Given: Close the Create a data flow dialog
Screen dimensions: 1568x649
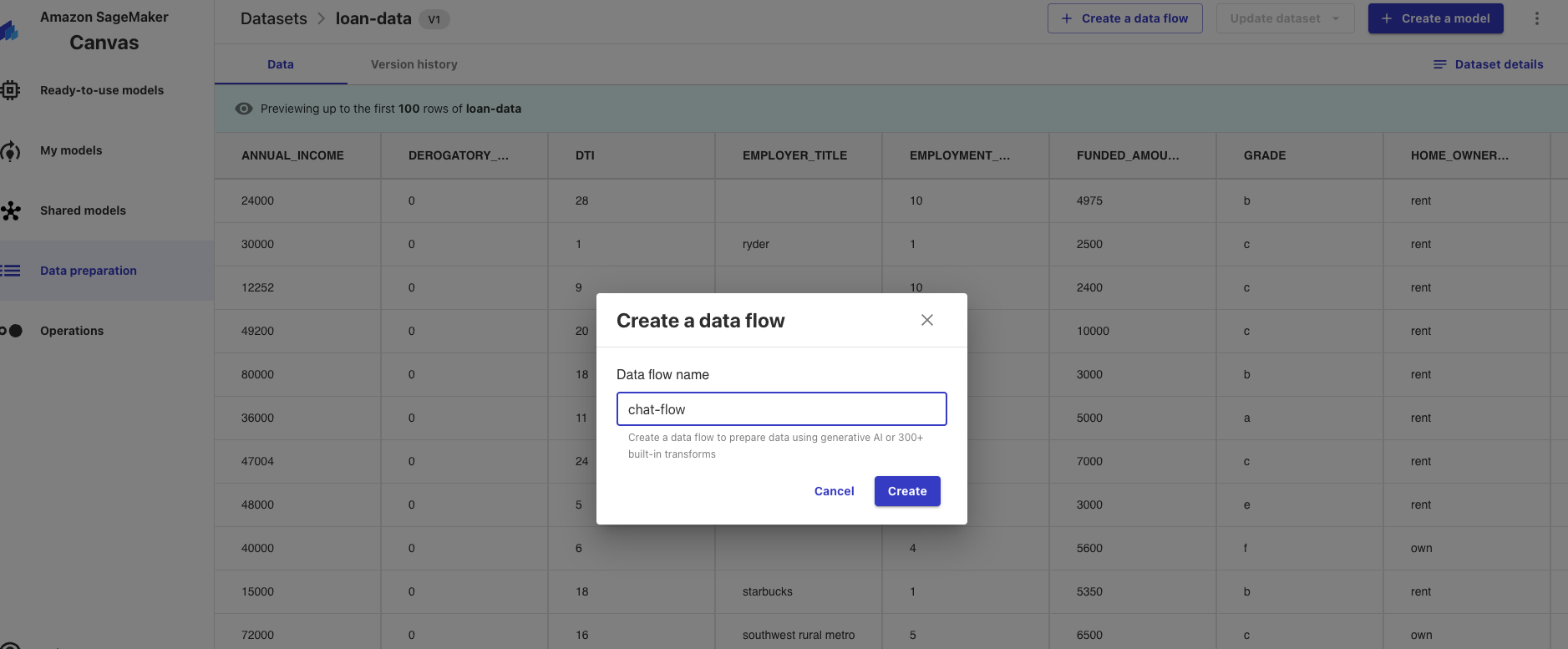Looking at the screenshot, I should pyautogui.click(x=926, y=320).
